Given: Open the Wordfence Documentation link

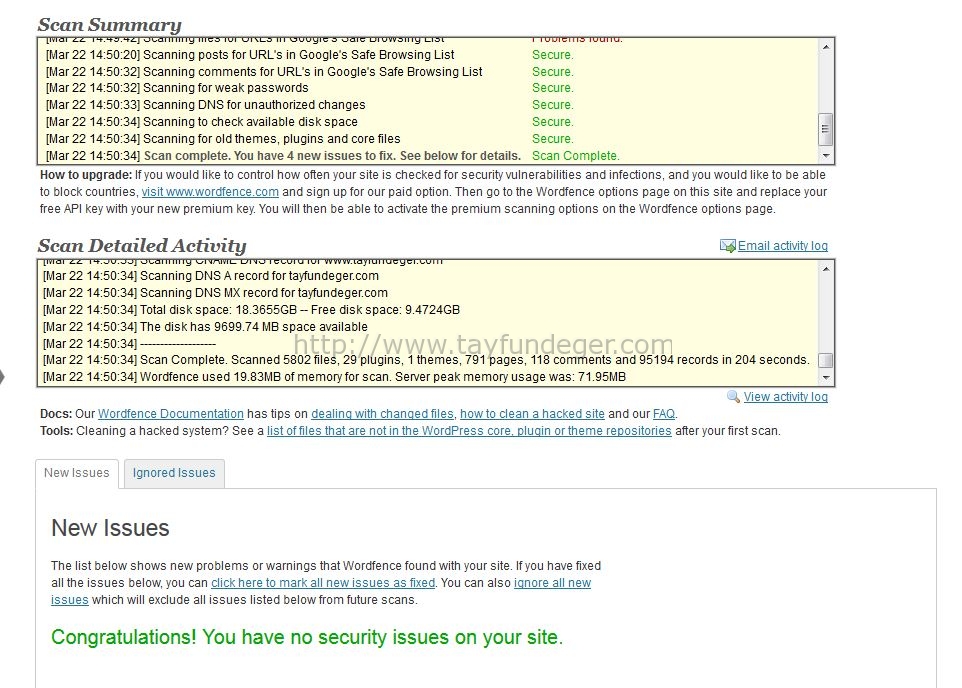Looking at the screenshot, I should pos(171,414).
